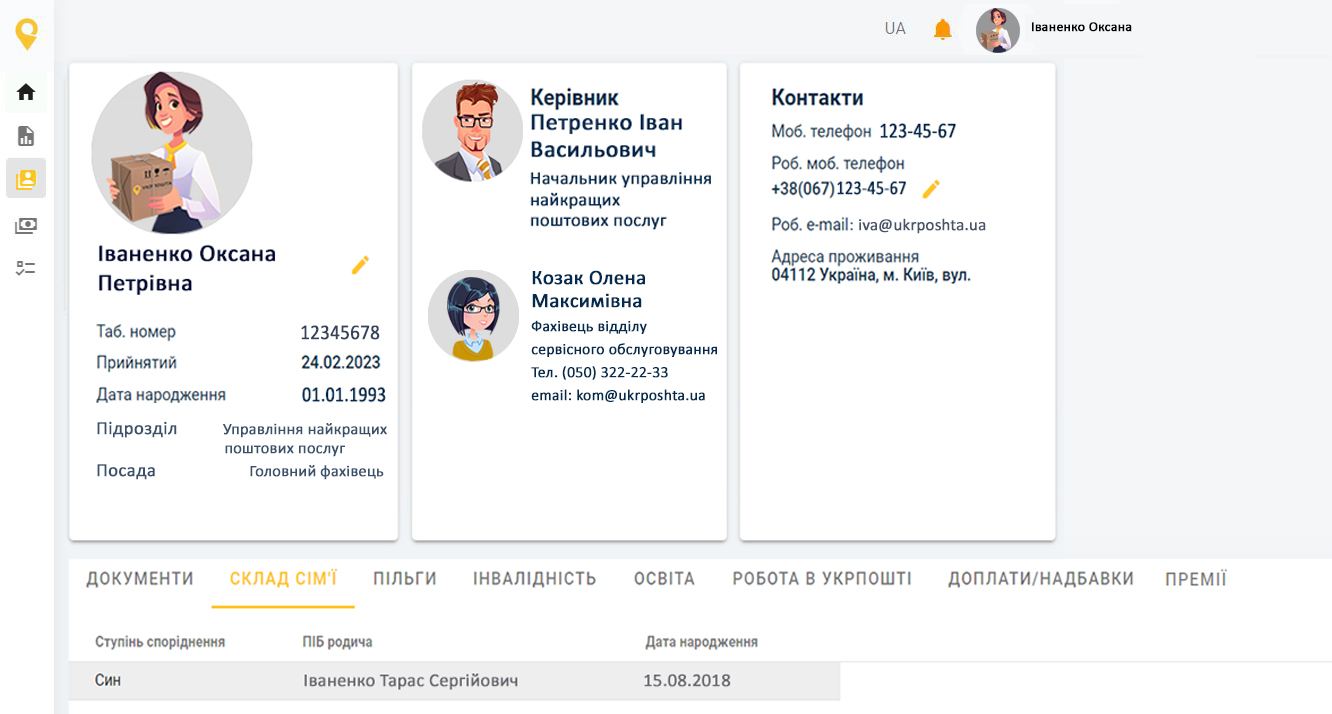1332x714 pixels.
Task: Click the large profile photo of Іваненко Оксана
Action: (172, 152)
